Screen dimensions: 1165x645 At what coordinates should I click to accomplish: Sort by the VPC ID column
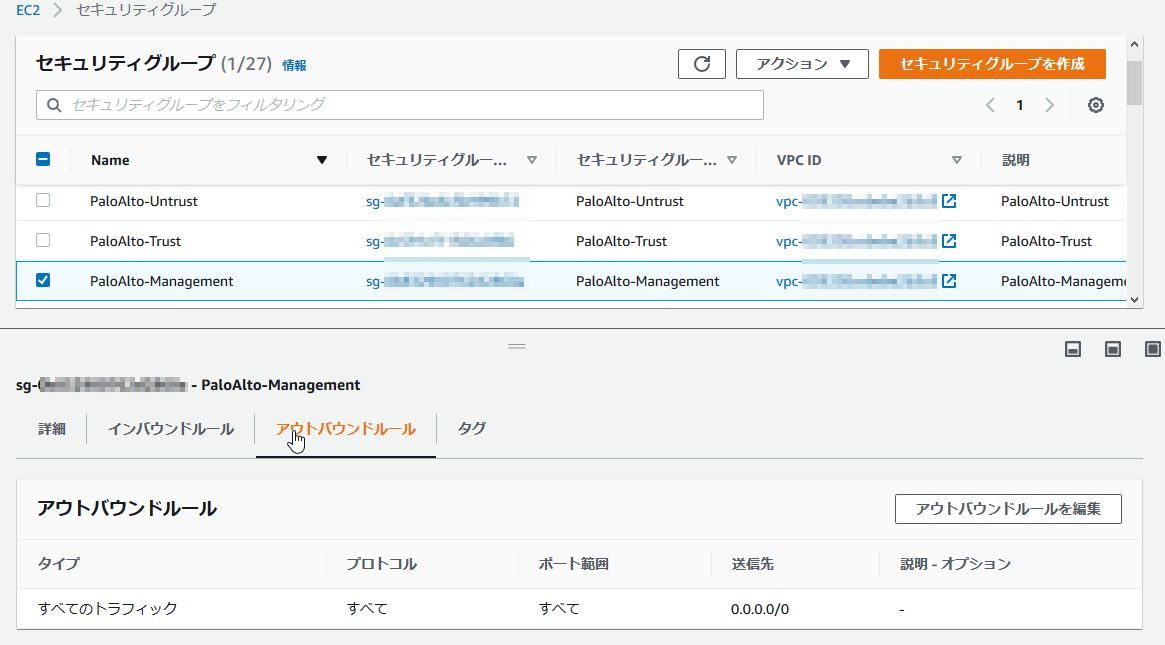(x=957, y=160)
